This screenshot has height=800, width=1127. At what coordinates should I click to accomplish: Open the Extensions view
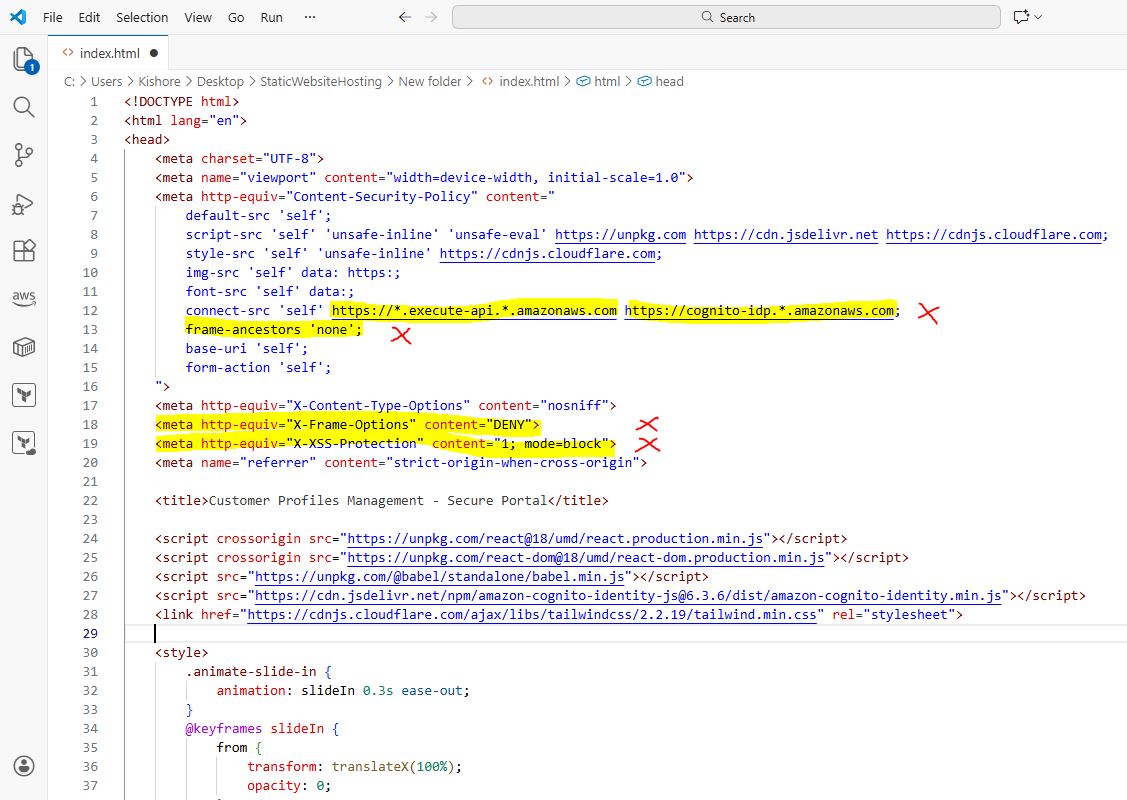[x=24, y=250]
